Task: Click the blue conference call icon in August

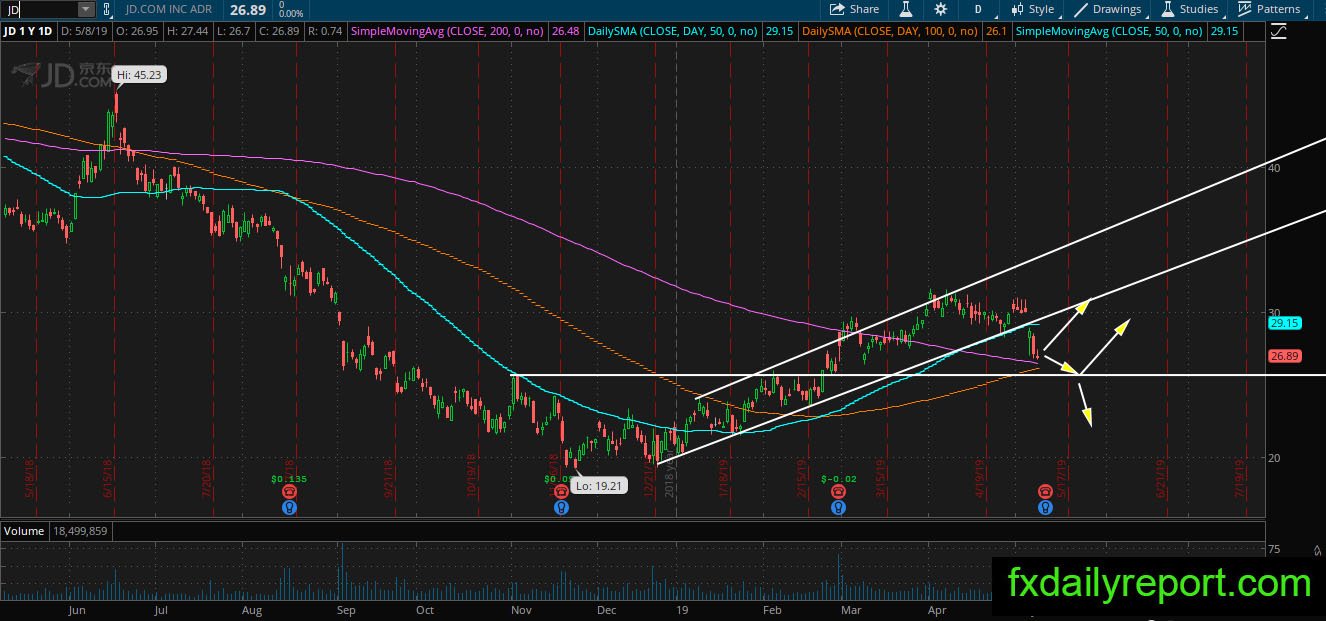Action: pos(289,507)
